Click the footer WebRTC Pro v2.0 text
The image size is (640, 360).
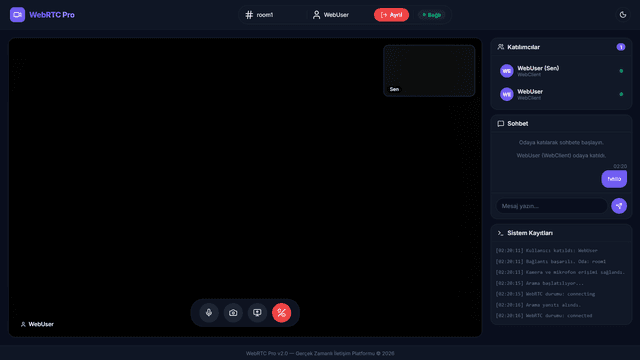(x=320, y=353)
